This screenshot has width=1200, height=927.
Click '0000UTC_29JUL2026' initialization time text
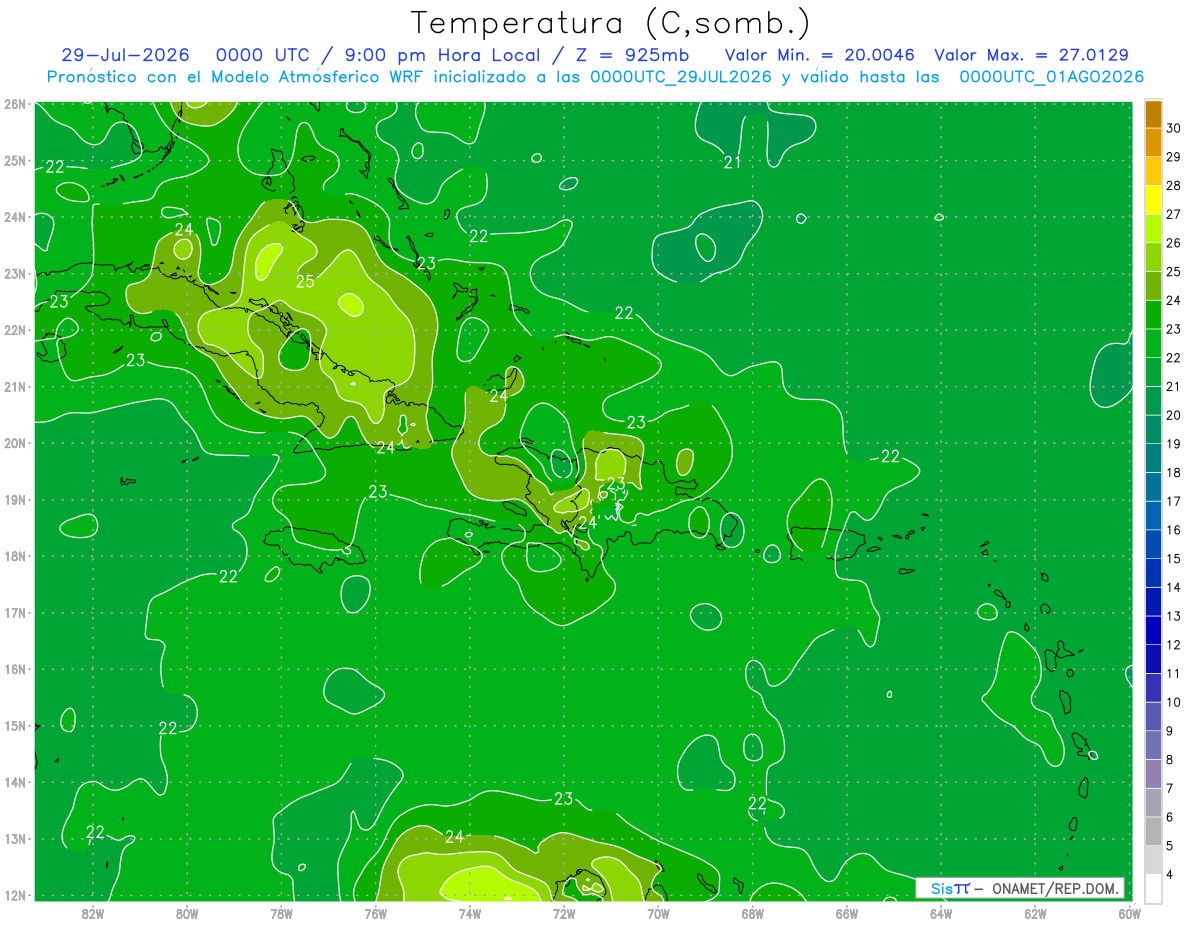(x=681, y=77)
